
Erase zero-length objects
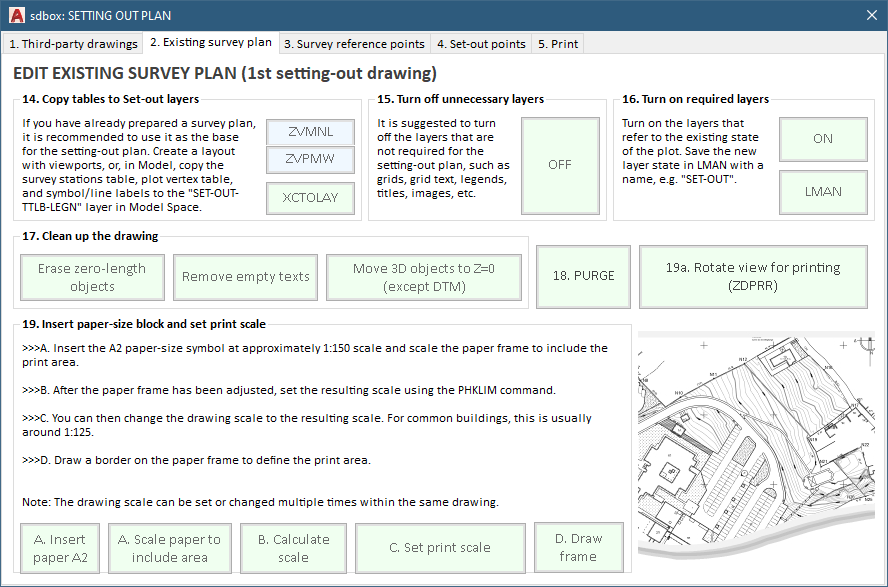pos(92,277)
